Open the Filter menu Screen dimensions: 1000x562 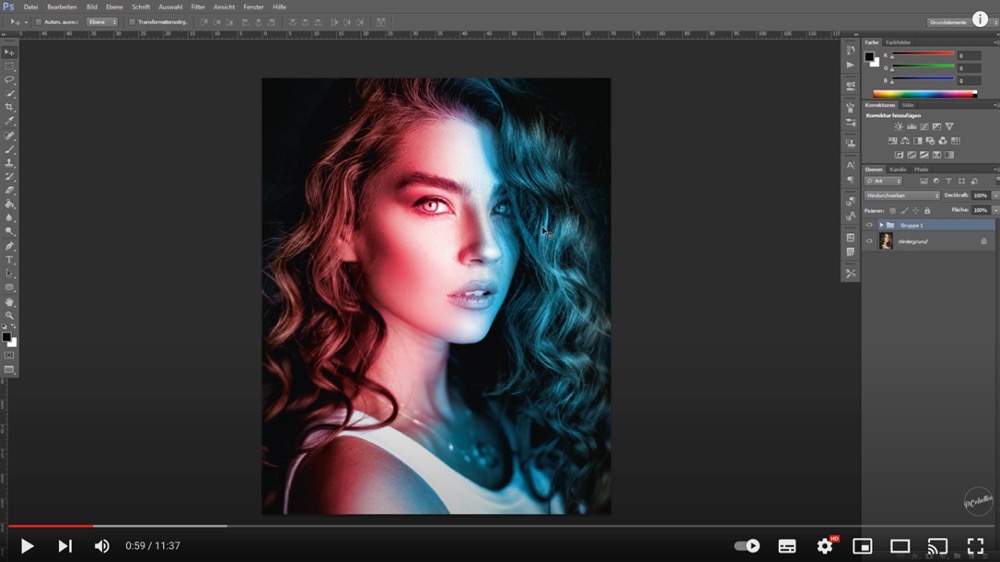point(197,6)
